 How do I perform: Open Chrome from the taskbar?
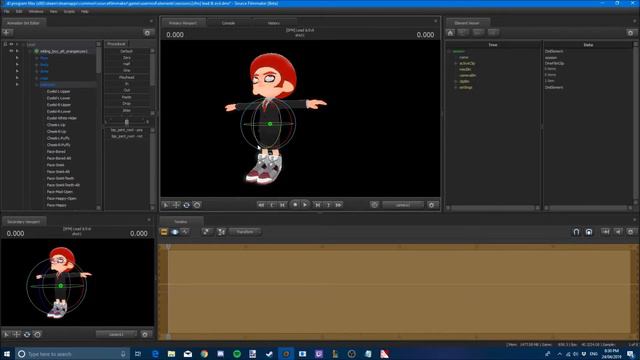coord(204,353)
